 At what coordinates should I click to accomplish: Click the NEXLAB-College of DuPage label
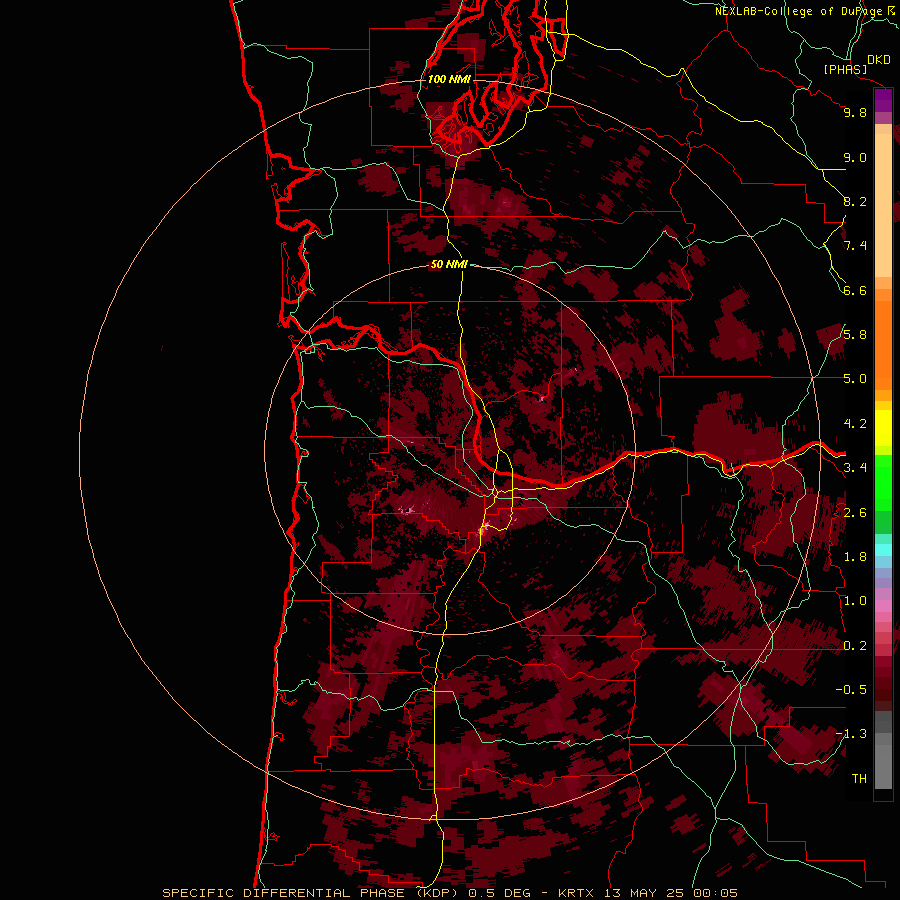pyautogui.click(x=800, y=11)
